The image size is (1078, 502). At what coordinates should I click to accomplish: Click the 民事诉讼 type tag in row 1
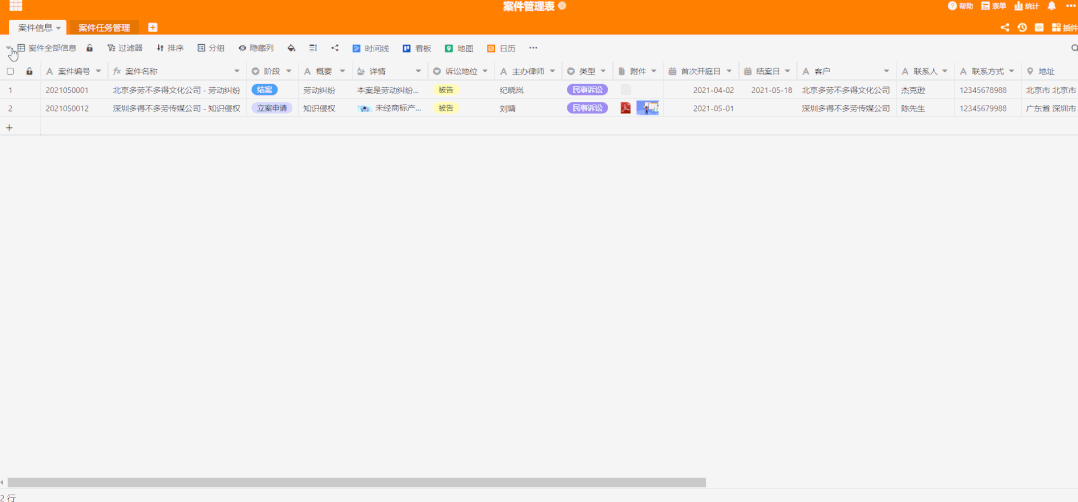point(587,89)
